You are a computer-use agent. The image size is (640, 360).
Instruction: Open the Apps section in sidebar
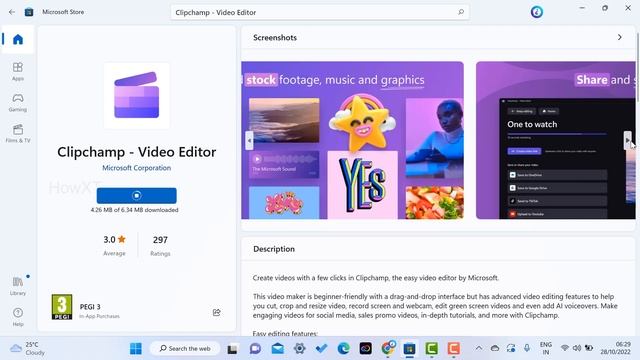coord(18,71)
